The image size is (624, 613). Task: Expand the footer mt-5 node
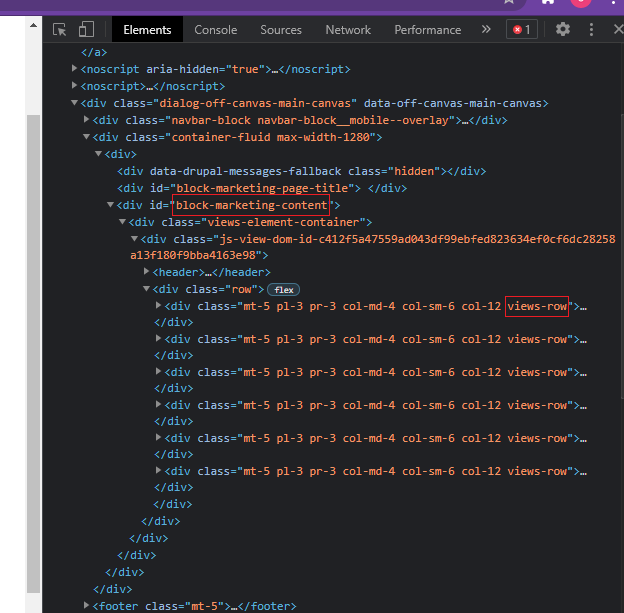(86, 605)
